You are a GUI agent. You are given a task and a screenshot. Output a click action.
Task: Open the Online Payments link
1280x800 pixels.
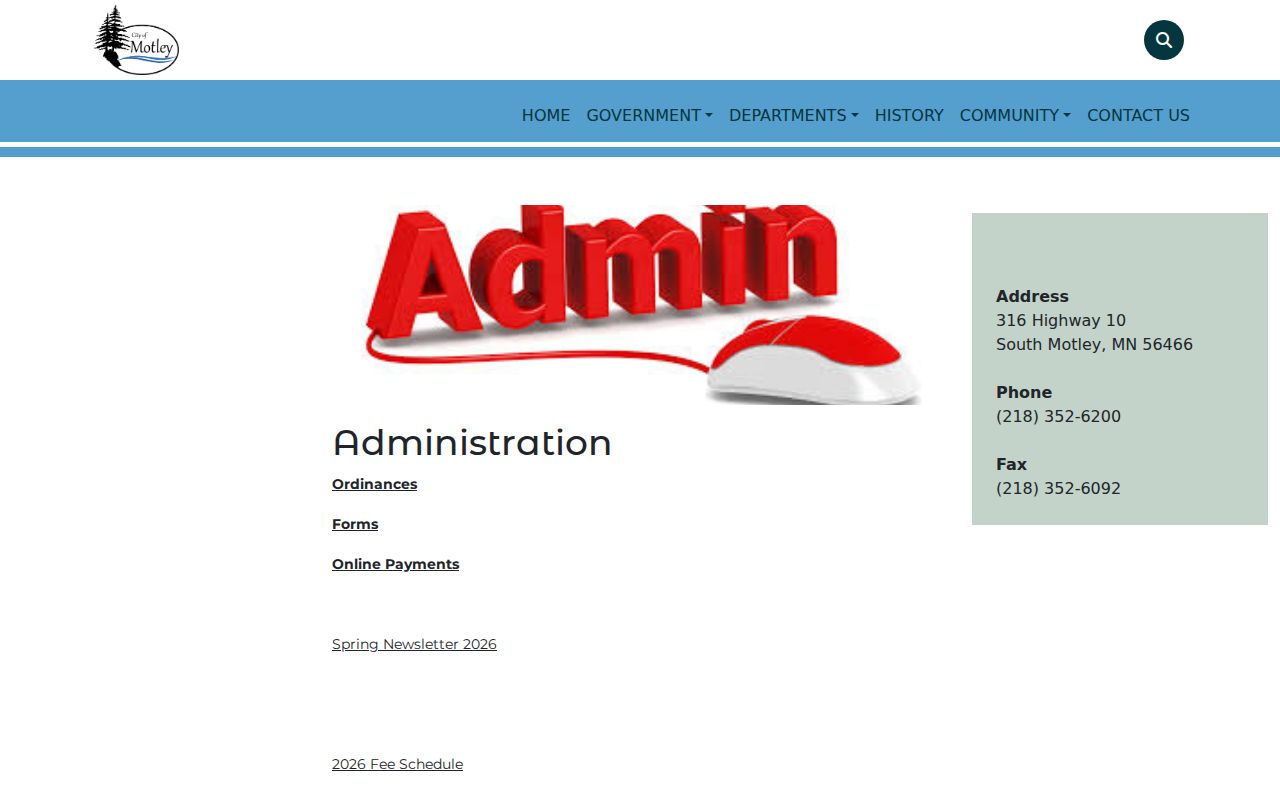(396, 564)
